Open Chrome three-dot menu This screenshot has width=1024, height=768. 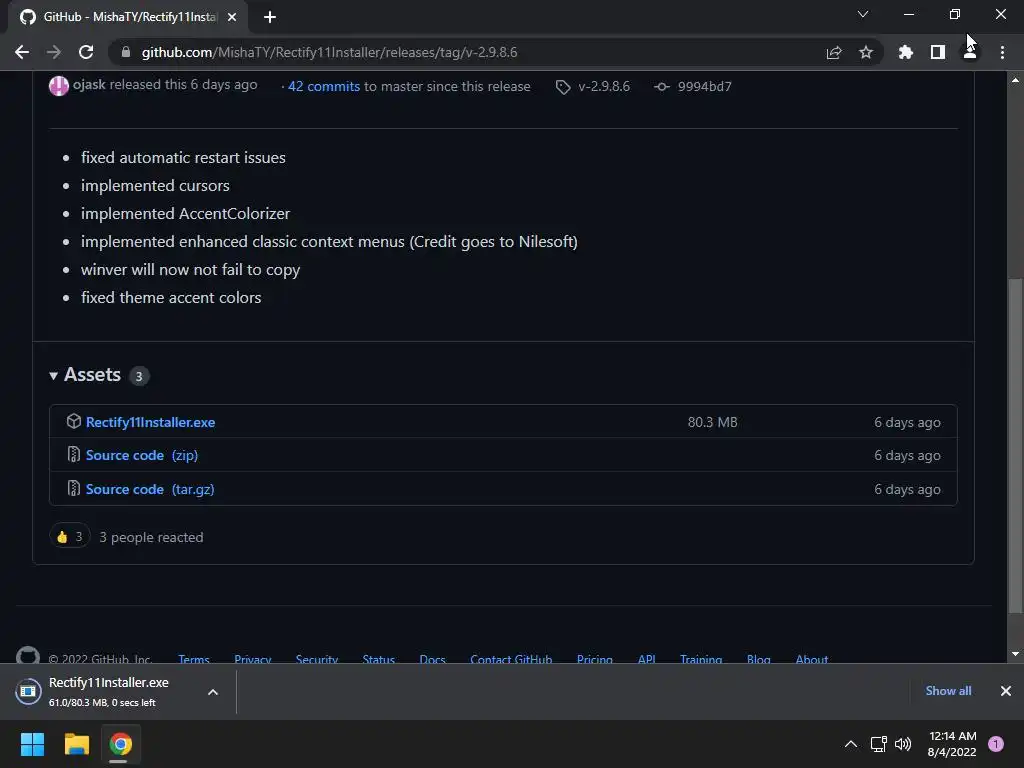pyautogui.click(x=1002, y=52)
